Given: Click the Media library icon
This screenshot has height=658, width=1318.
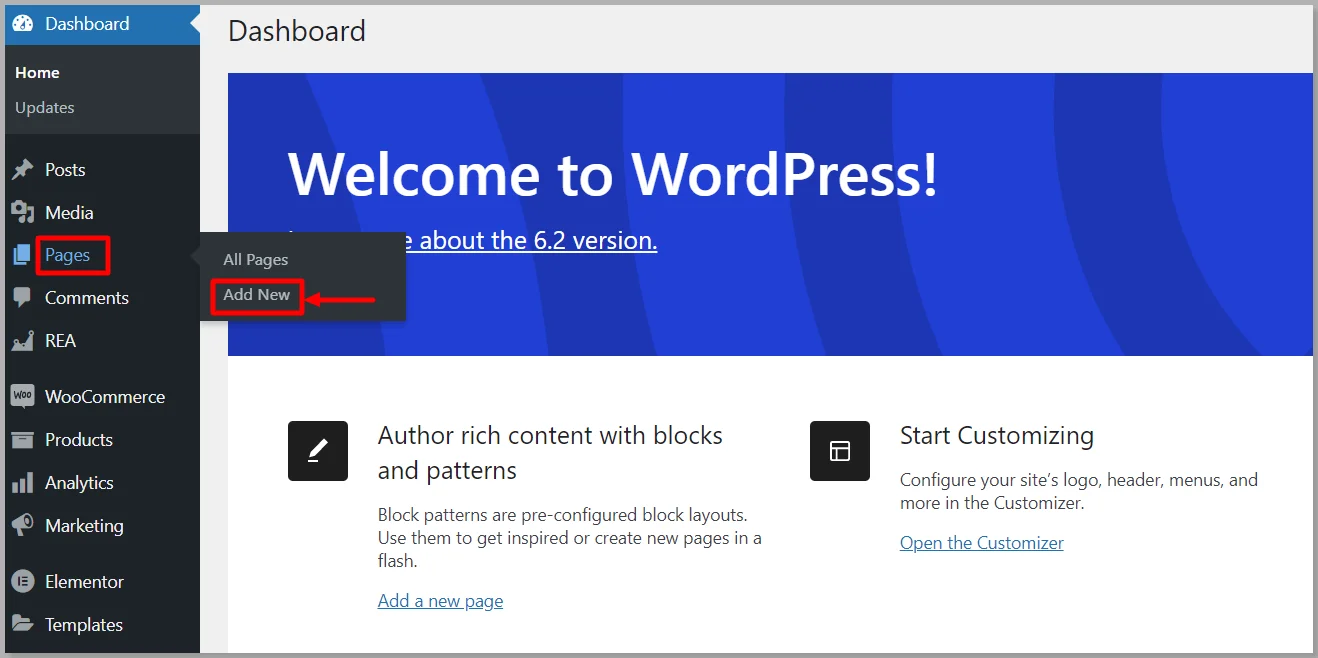Looking at the screenshot, I should tap(23, 212).
